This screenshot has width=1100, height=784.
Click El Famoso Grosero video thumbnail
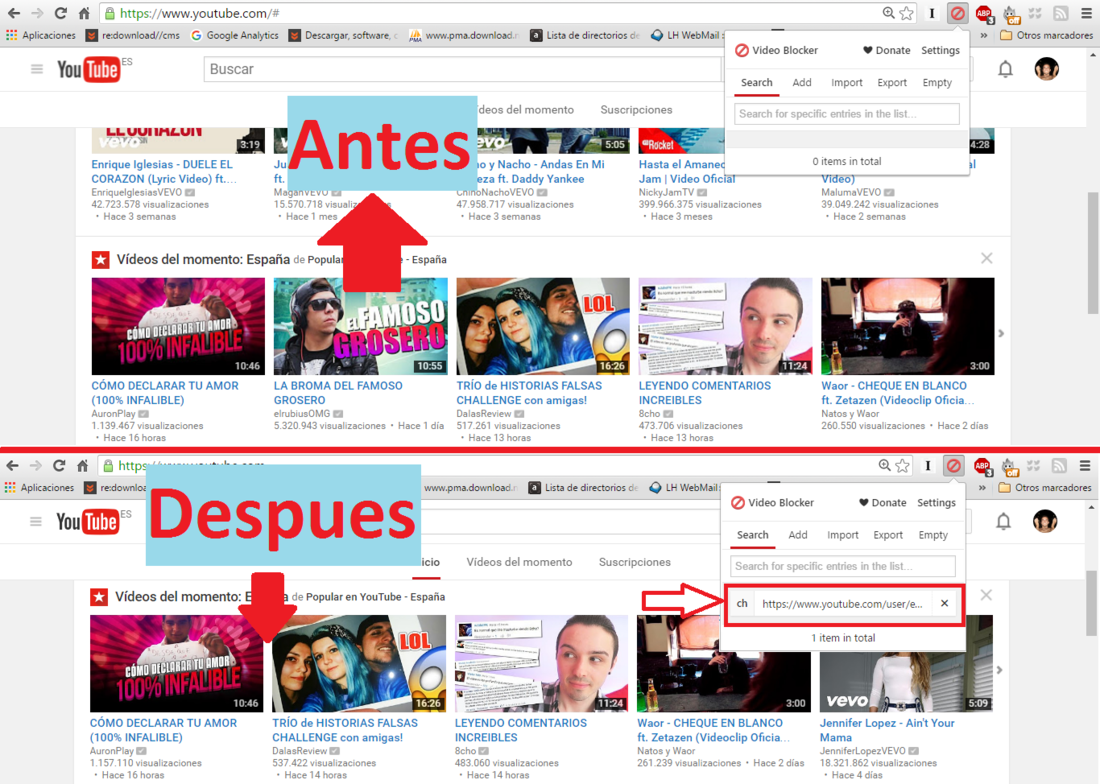pyautogui.click(x=361, y=326)
